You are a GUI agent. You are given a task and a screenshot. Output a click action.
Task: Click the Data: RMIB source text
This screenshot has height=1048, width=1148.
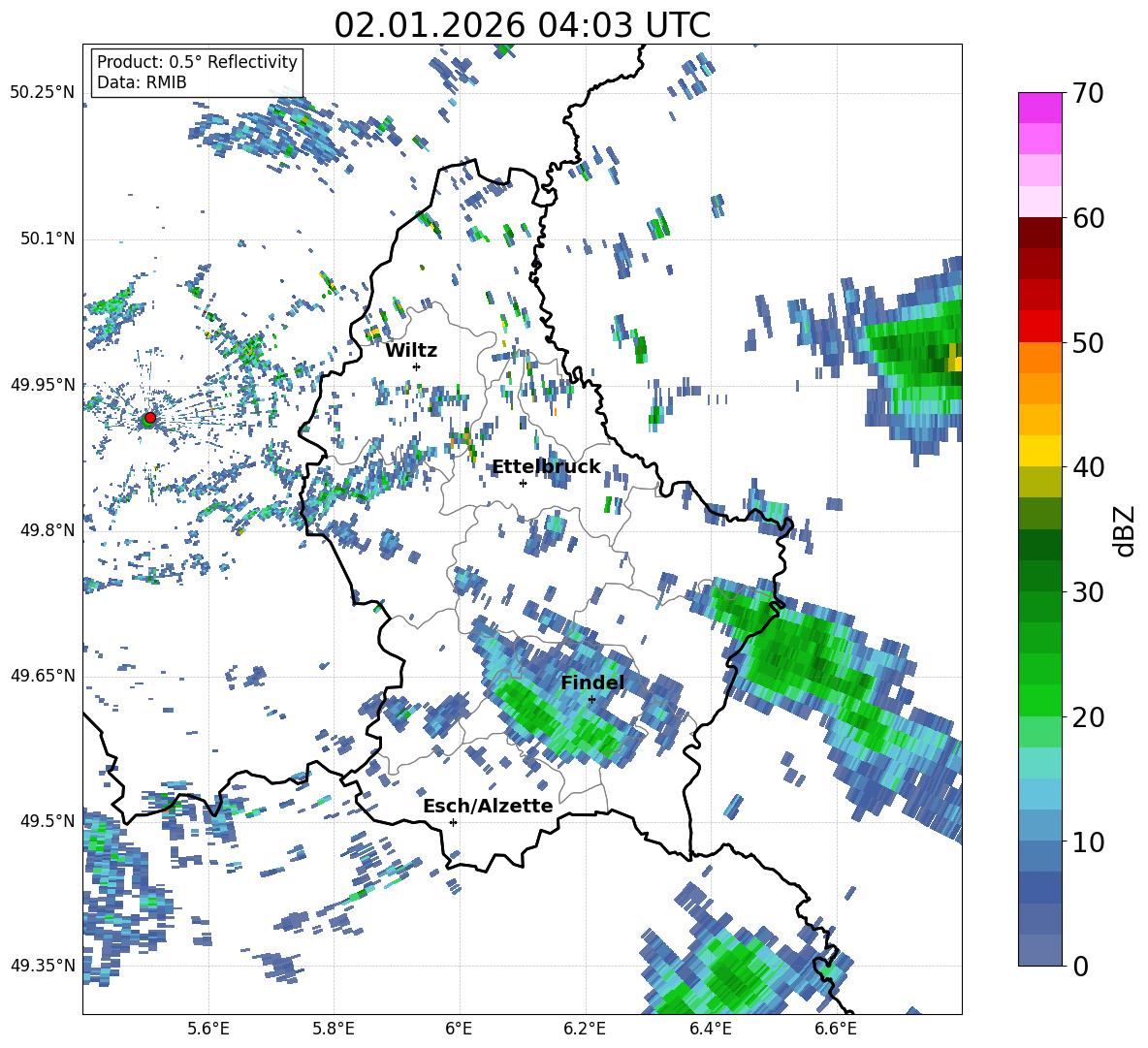point(142,82)
